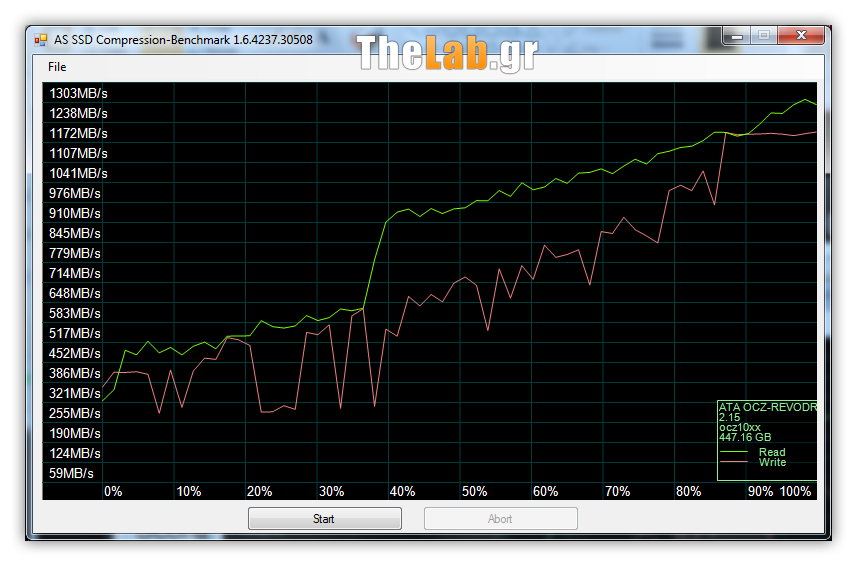Click the 1238MB/s axis label
Viewport: 857px width, 566px height.
pos(78,114)
